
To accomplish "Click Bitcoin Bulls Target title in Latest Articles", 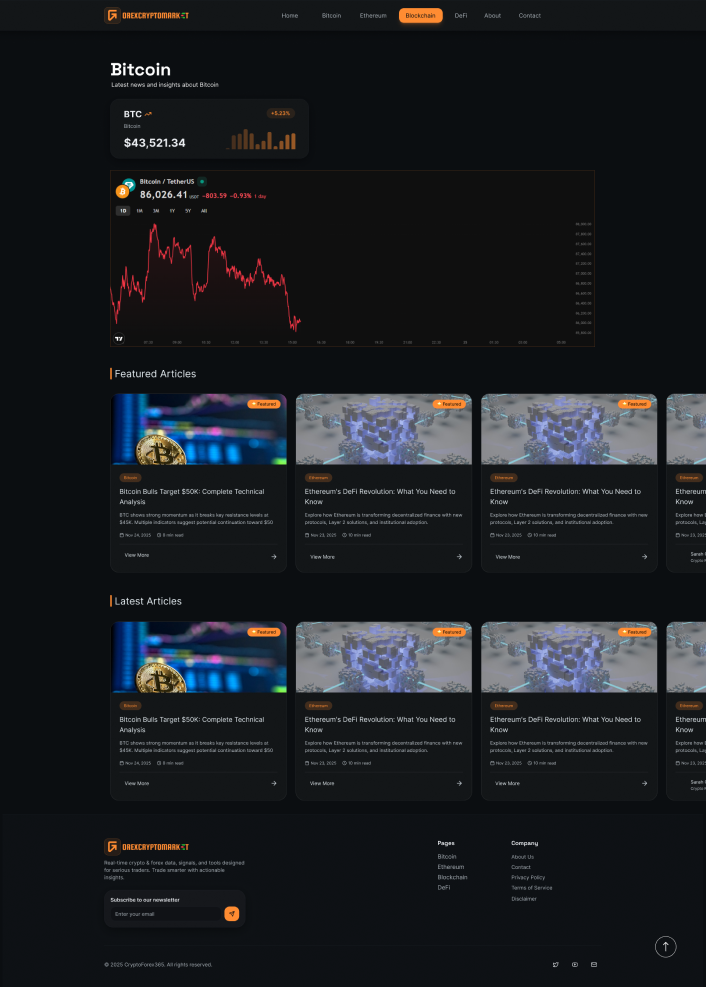I will click(192, 725).
